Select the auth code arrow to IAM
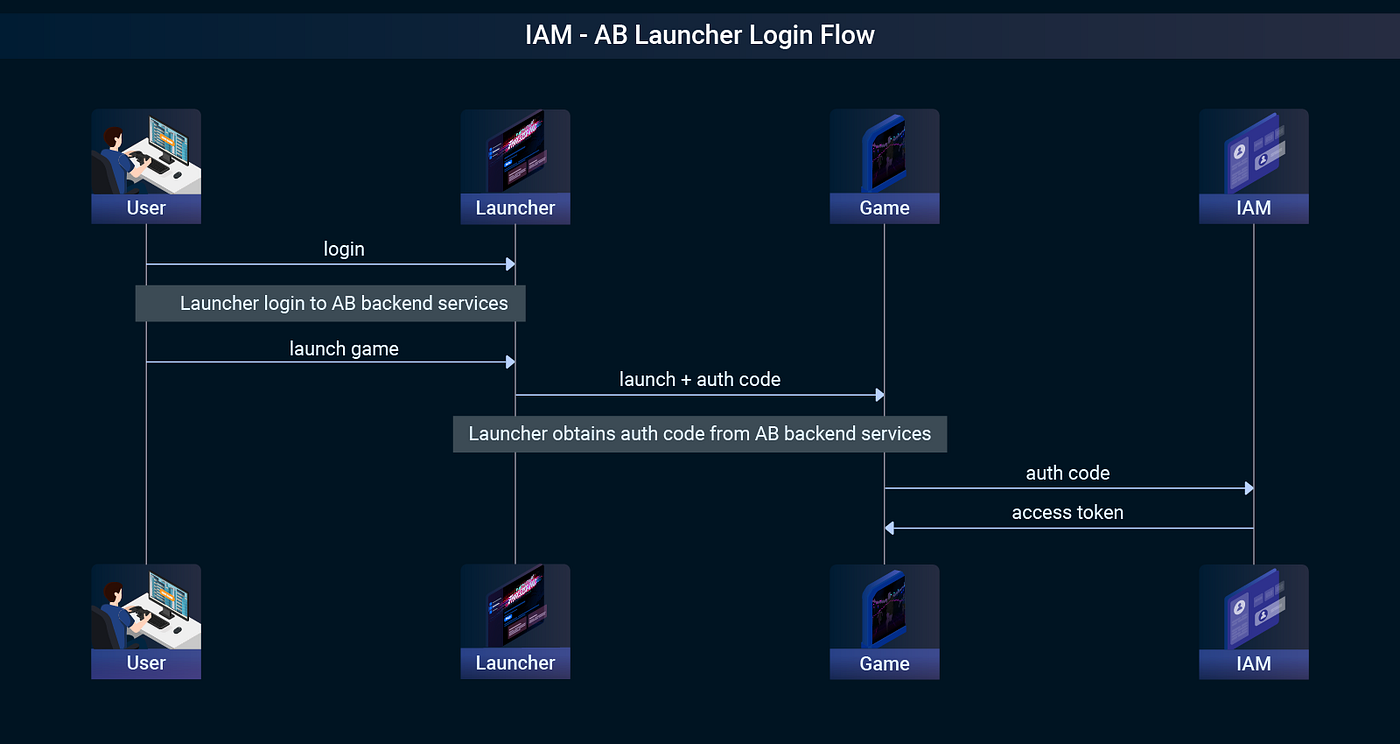The image size is (1400, 744). coord(1067,472)
